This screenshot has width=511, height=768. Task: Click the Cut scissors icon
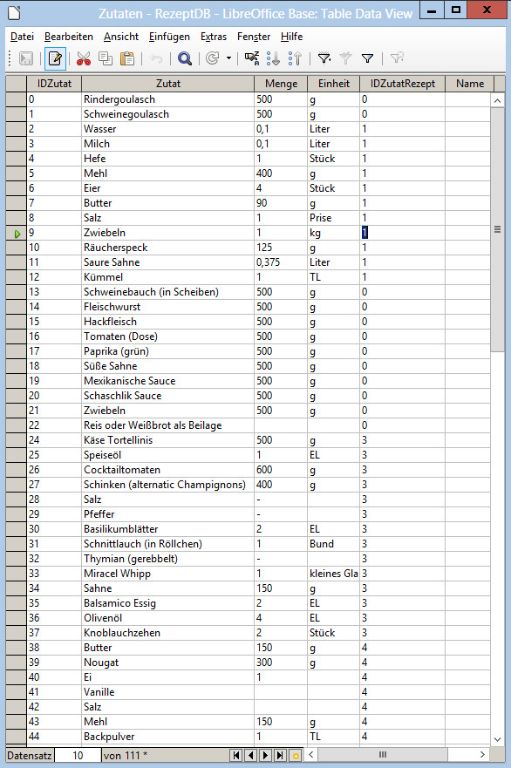point(84,59)
